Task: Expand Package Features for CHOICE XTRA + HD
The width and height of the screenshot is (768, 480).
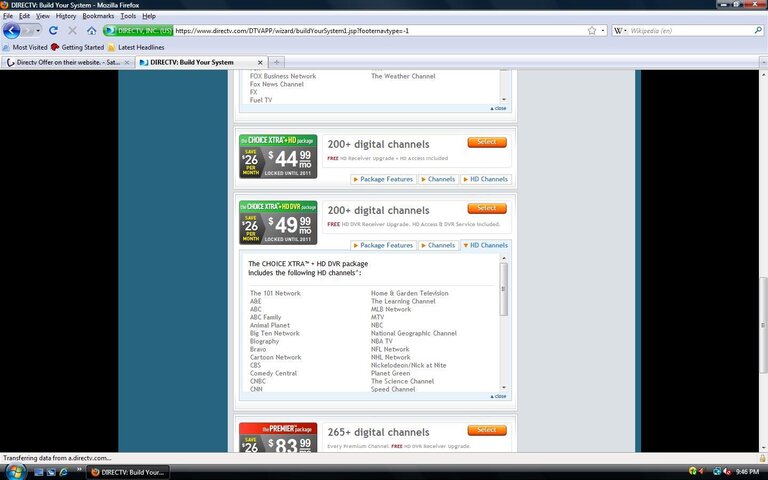Action: tap(384, 179)
